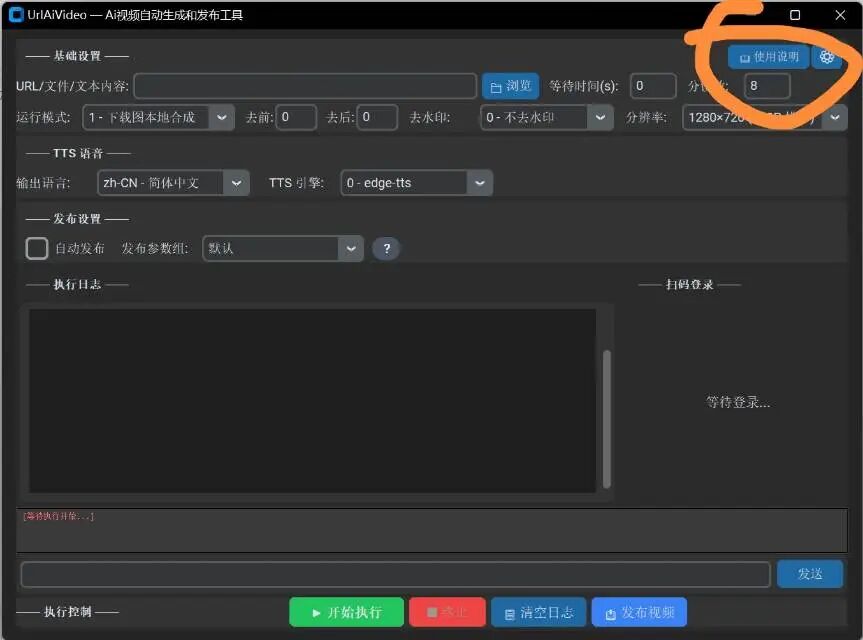Click the red stop button
Screen dimensions: 863x640
[x=447, y=612]
